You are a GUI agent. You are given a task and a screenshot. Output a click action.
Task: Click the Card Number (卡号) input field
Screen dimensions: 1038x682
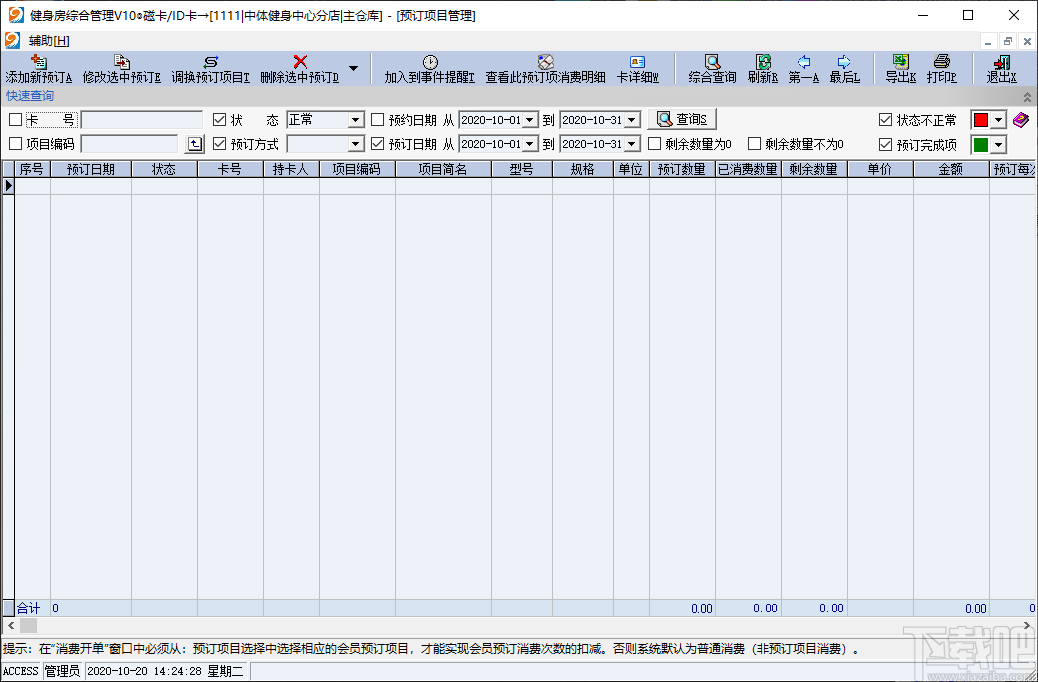(x=142, y=120)
